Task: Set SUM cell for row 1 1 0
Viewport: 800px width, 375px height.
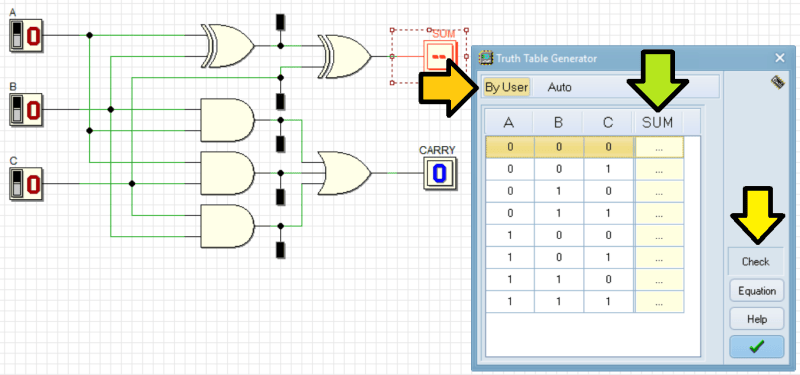Action: tap(659, 280)
